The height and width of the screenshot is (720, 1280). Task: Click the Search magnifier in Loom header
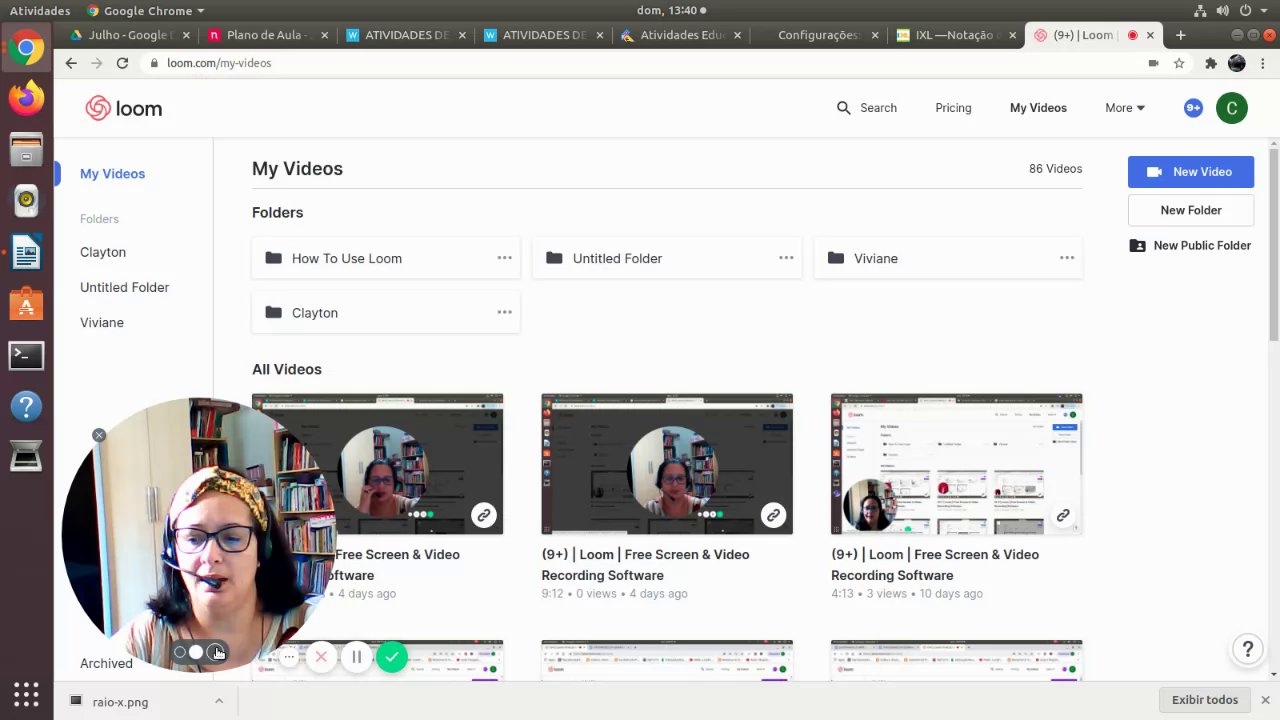pos(844,108)
